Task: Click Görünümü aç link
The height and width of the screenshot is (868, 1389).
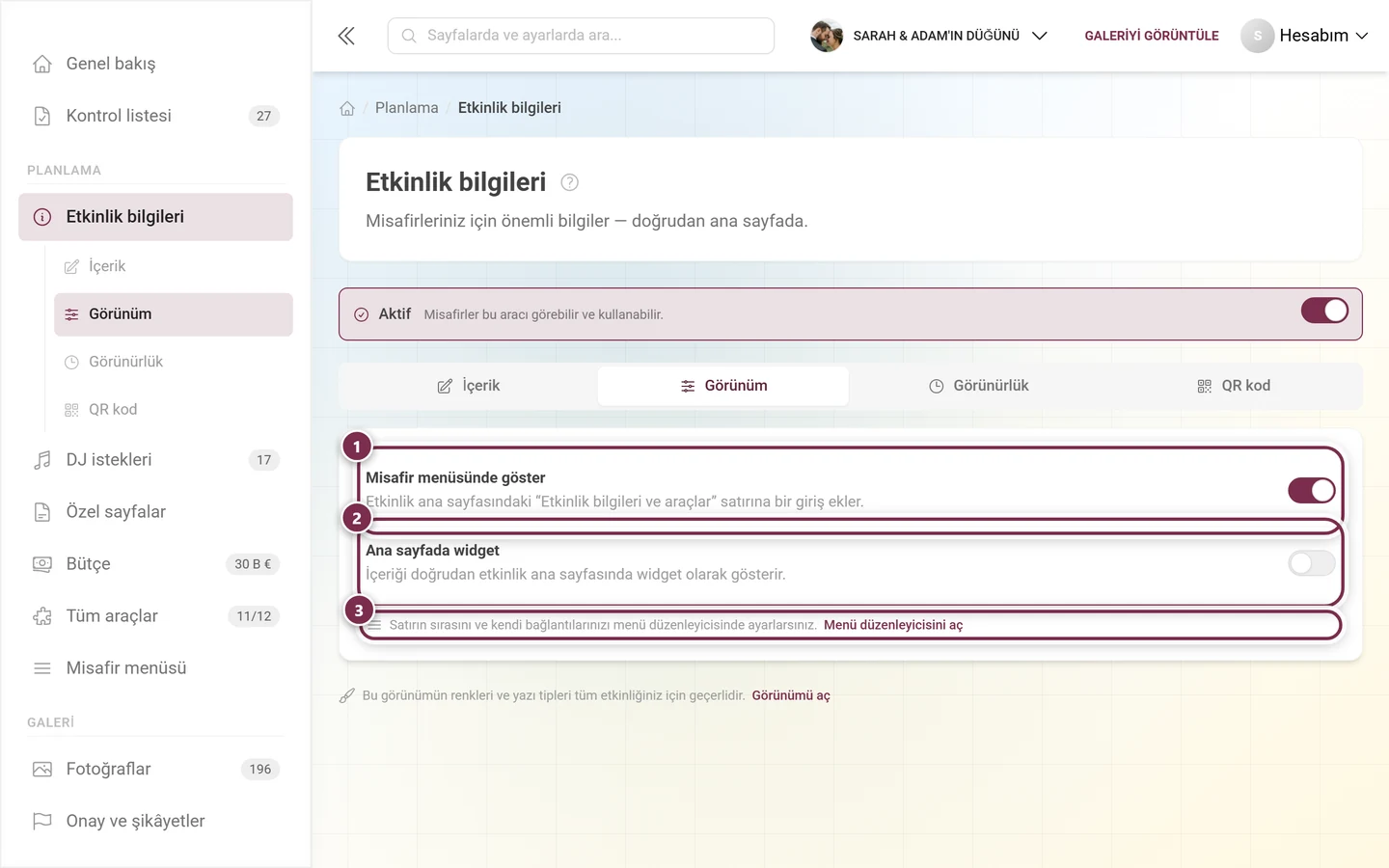Action: [x=791, y=695]
